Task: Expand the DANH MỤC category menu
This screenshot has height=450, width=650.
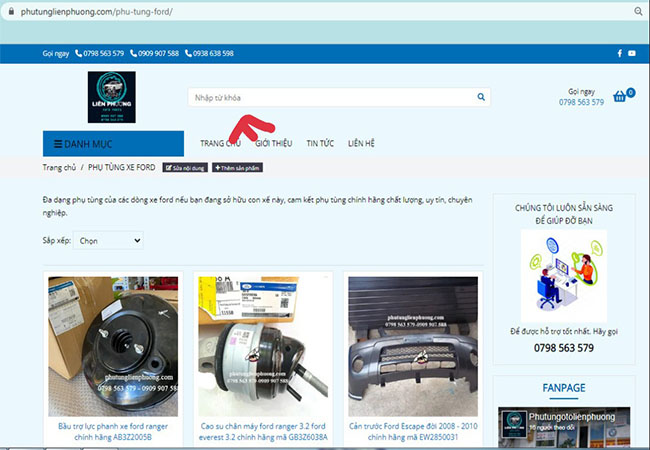Action: [113, 143]
